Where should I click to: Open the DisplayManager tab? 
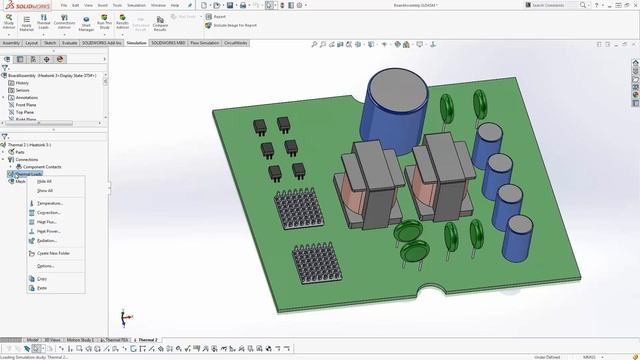tap(60, 60)
